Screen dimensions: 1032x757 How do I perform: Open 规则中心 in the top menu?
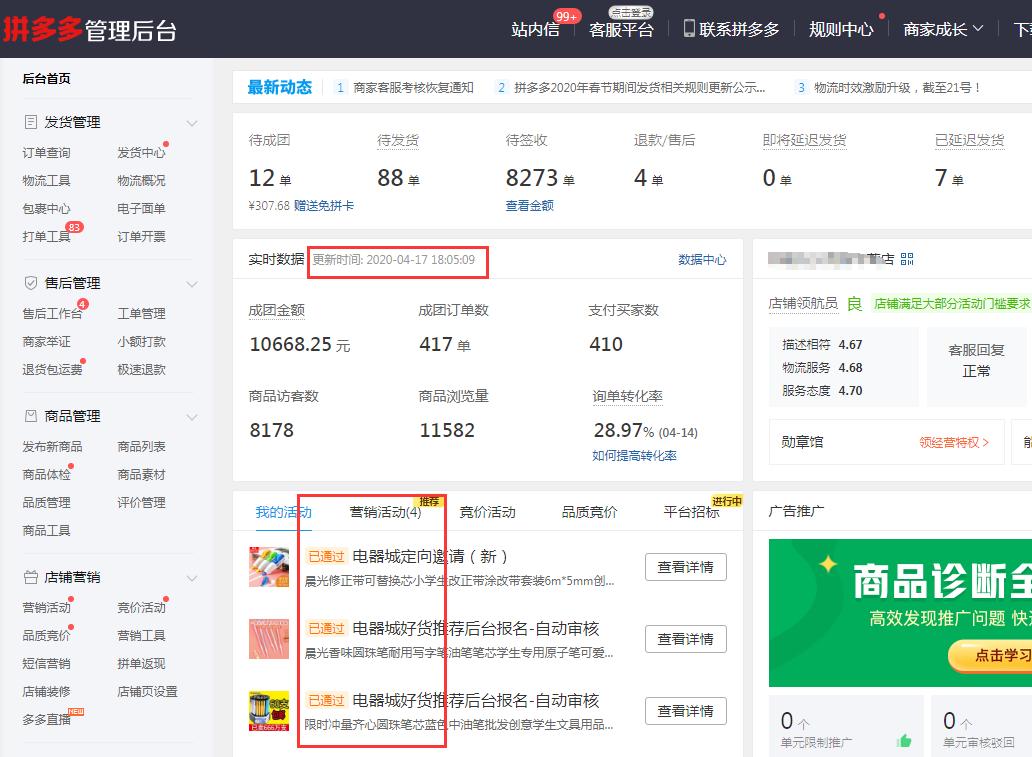840,30
